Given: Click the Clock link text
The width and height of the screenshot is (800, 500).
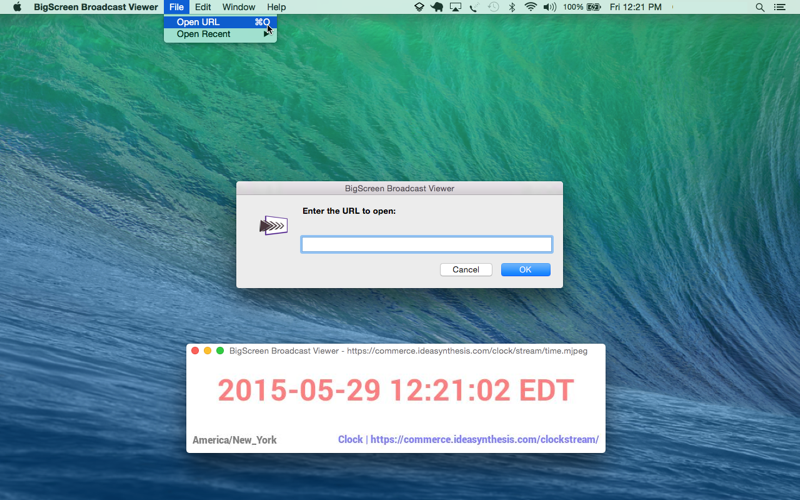Looking at the screenshot, I should click(350, 439).
